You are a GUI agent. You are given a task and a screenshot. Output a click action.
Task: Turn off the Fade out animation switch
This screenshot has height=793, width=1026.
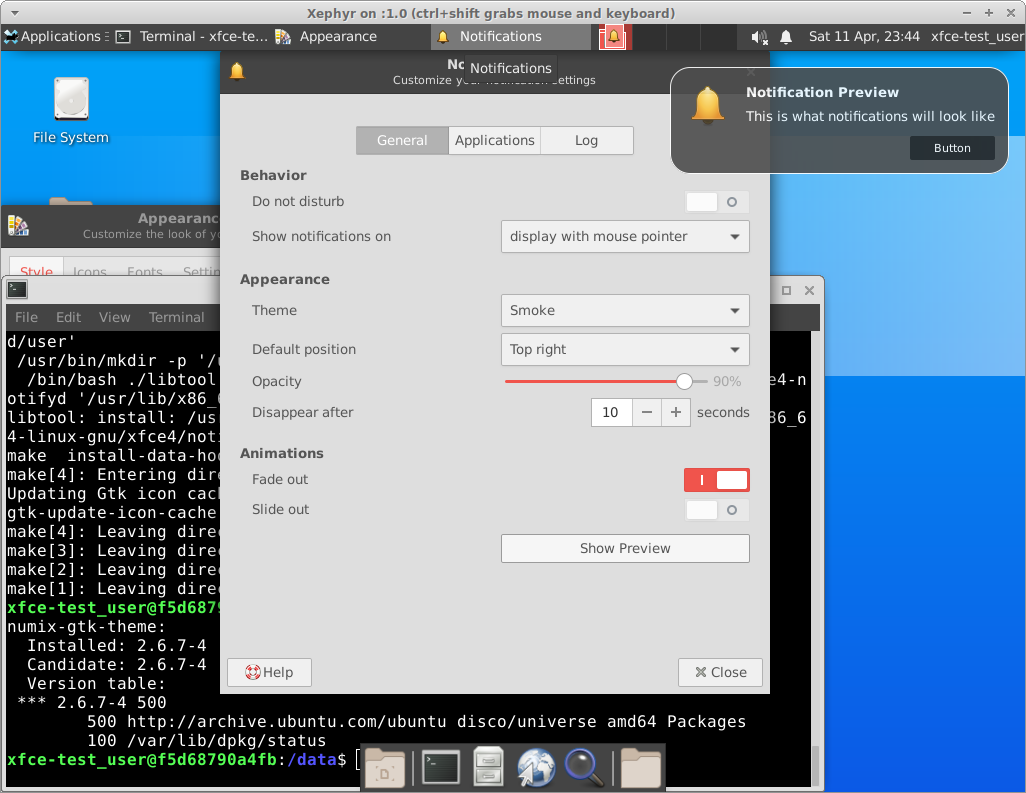coord(717,480)
